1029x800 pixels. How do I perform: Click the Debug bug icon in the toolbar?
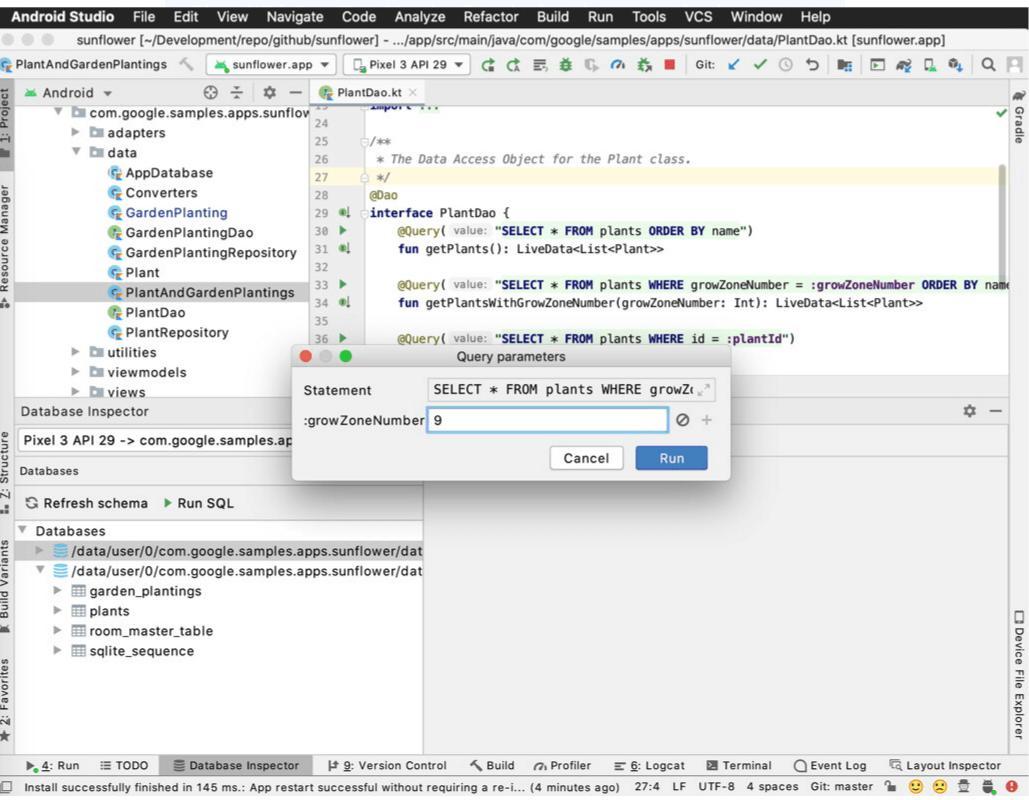click(566, 65)
